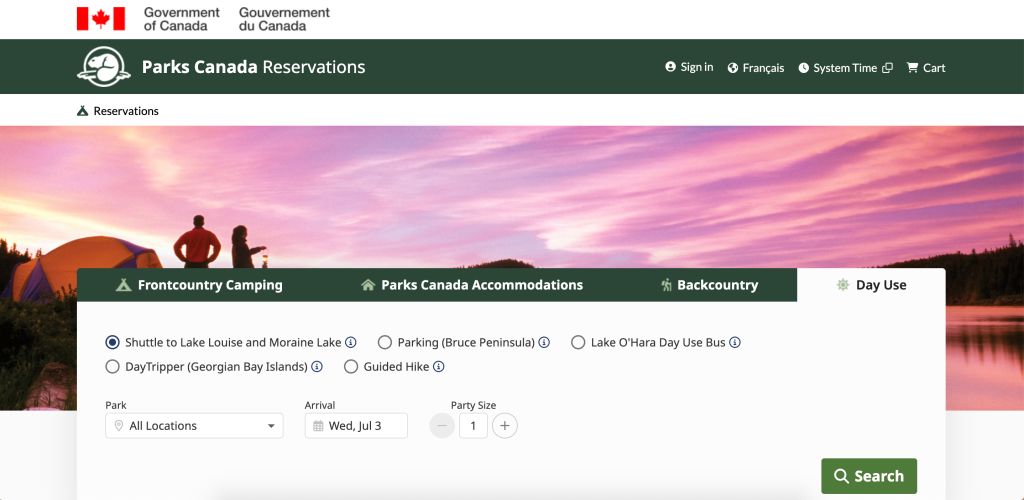
Task: Open info icon for DayTripper (Georgian Bay Islands)
Action: 317,367
